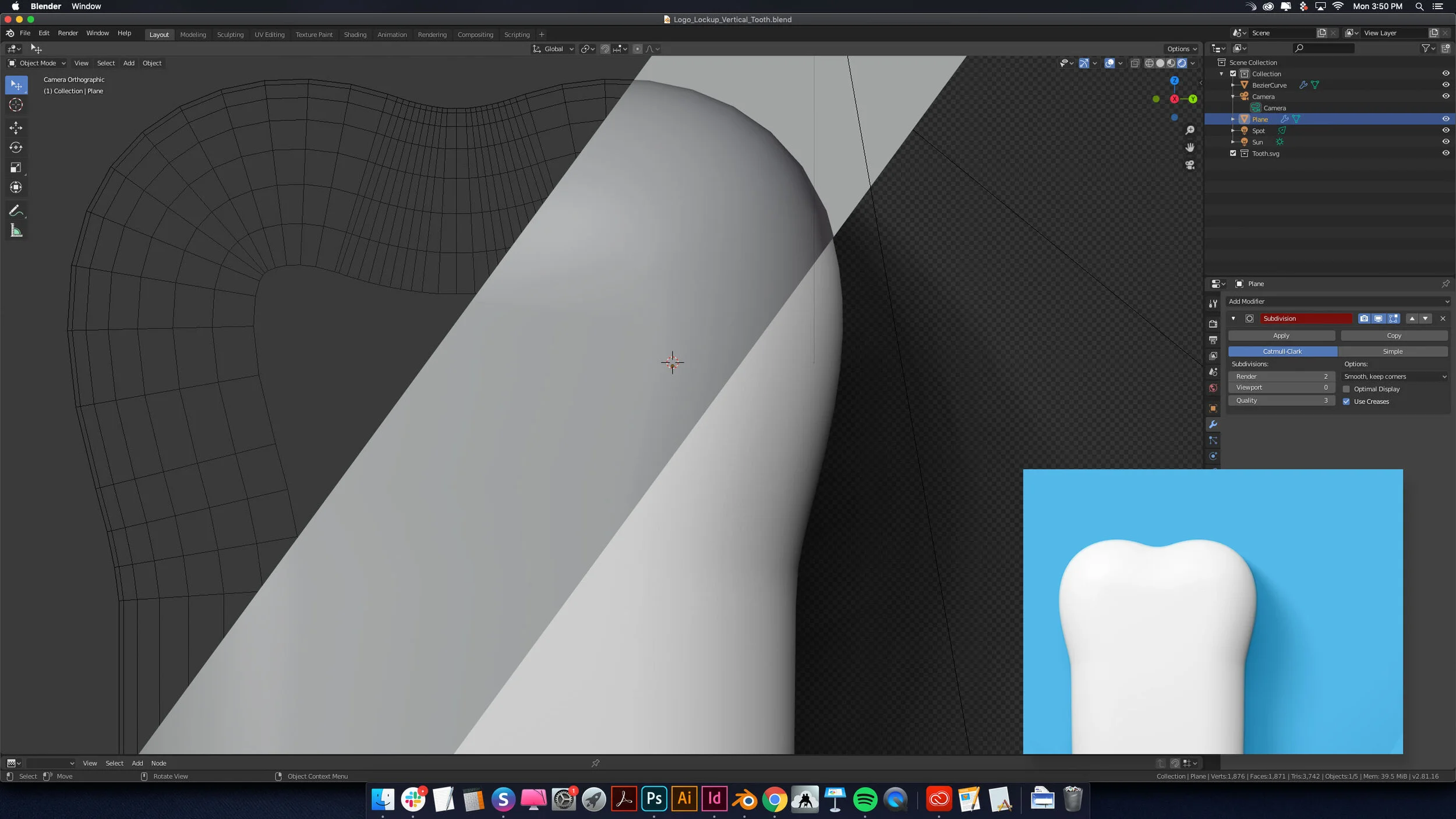
Task: Switch viewport to wireframe shading
Action: pyautogui.click(x=1148, y=63)
